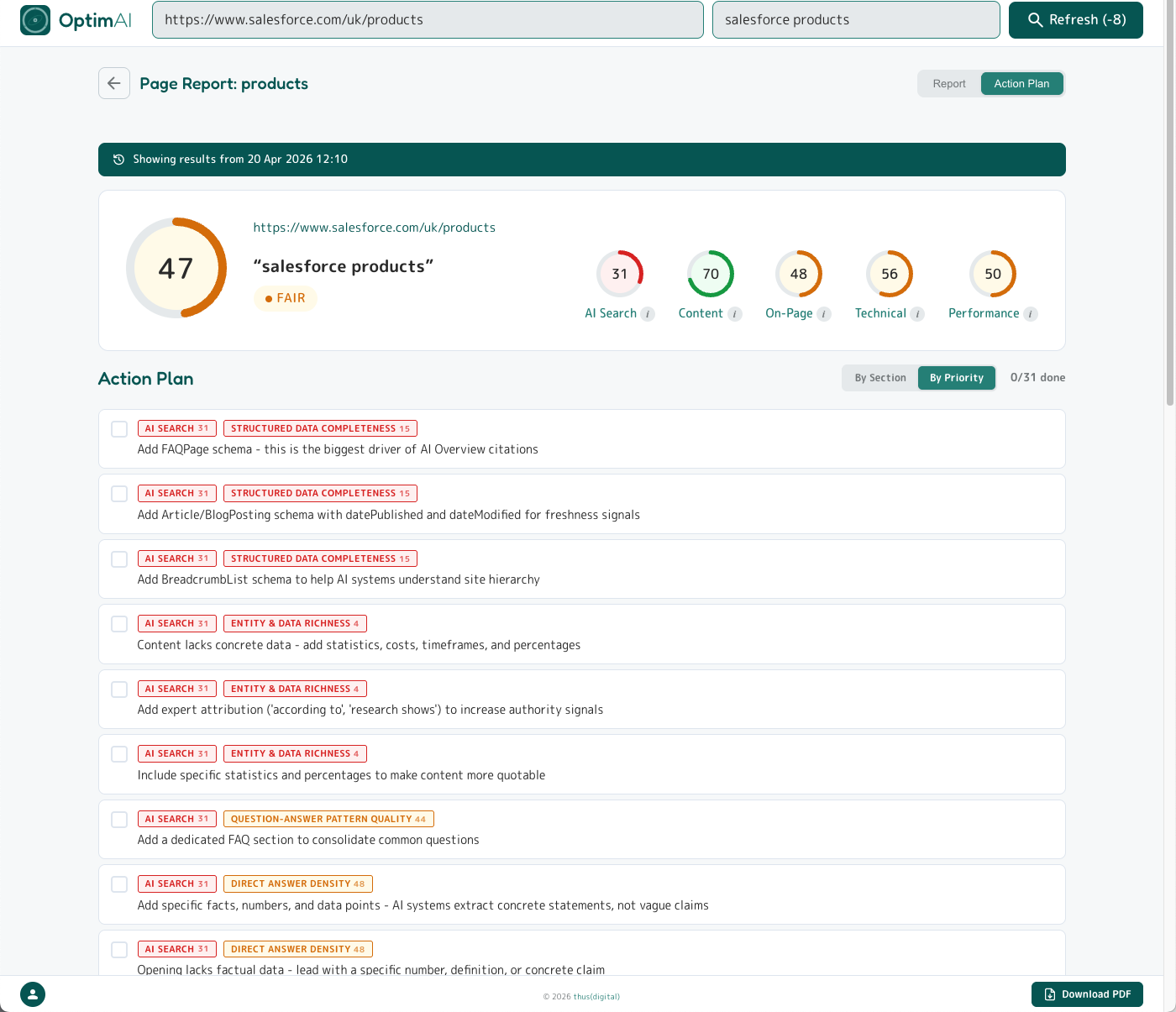
Task: Go back using the arrow button
Action: [114, 83]
